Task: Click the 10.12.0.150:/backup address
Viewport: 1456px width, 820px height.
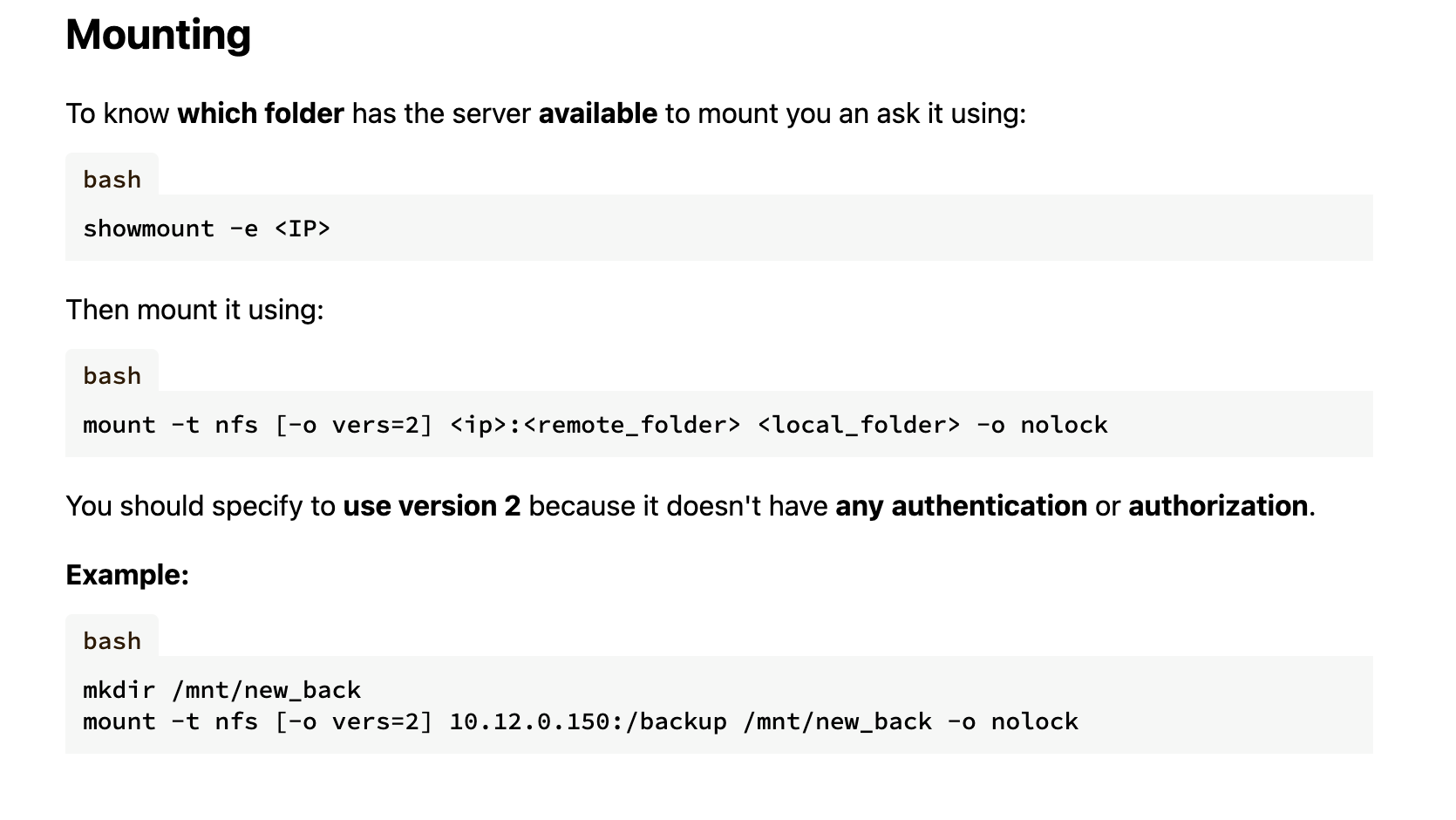Action: pos(588,721)
